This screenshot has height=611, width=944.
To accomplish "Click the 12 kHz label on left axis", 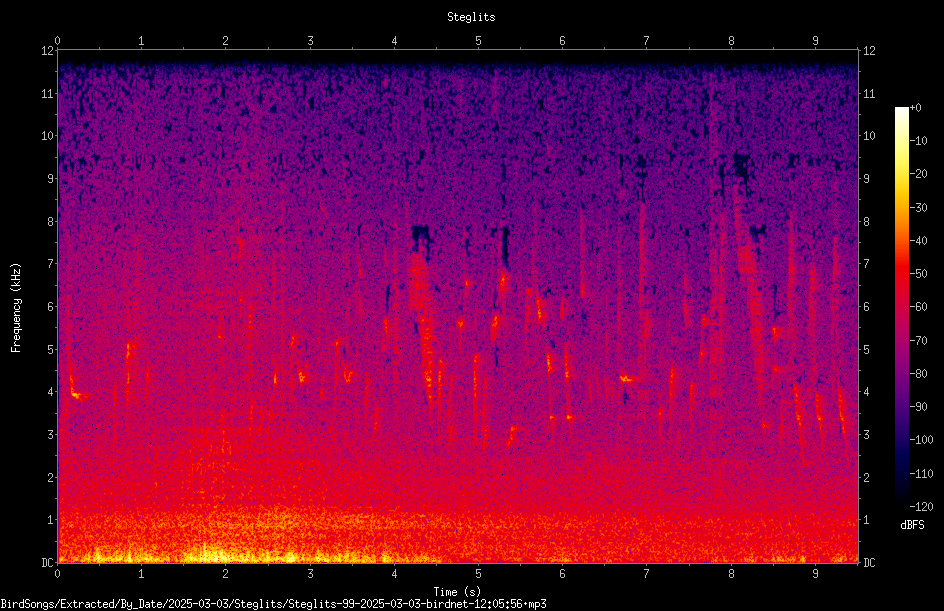I will pyautogui.click(x=47, y=51).
